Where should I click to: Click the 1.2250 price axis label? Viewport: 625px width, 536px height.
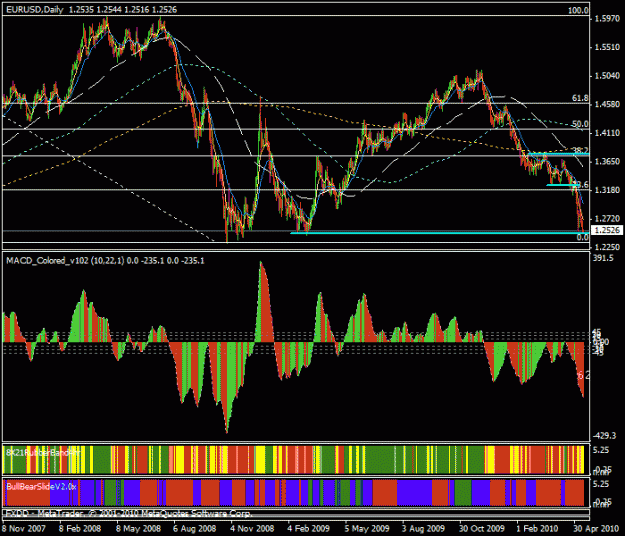pos(607,247)
